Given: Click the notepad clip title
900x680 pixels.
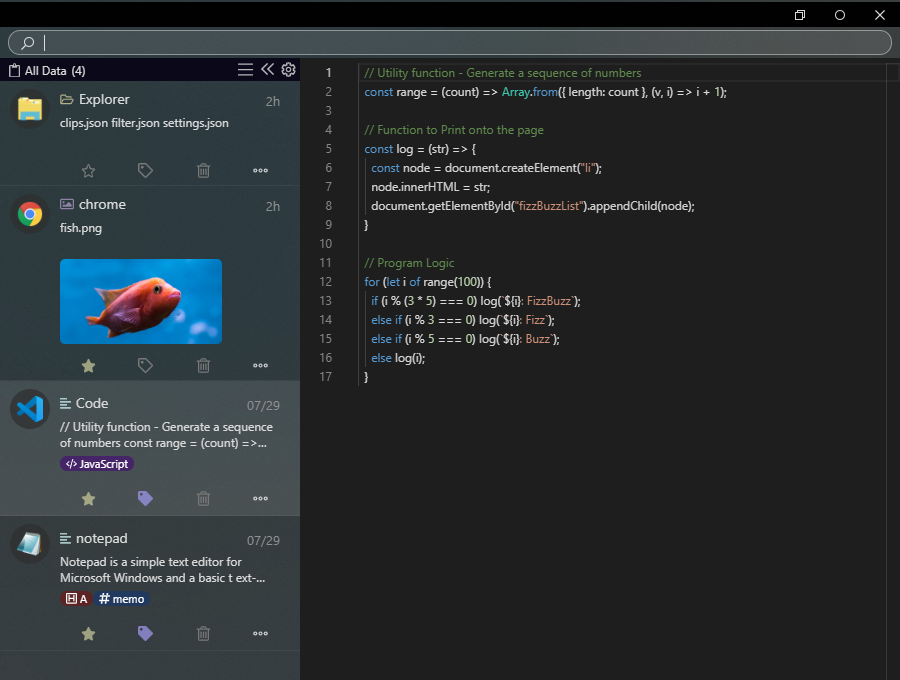Looking at the screenshot, I should [102, 538].
